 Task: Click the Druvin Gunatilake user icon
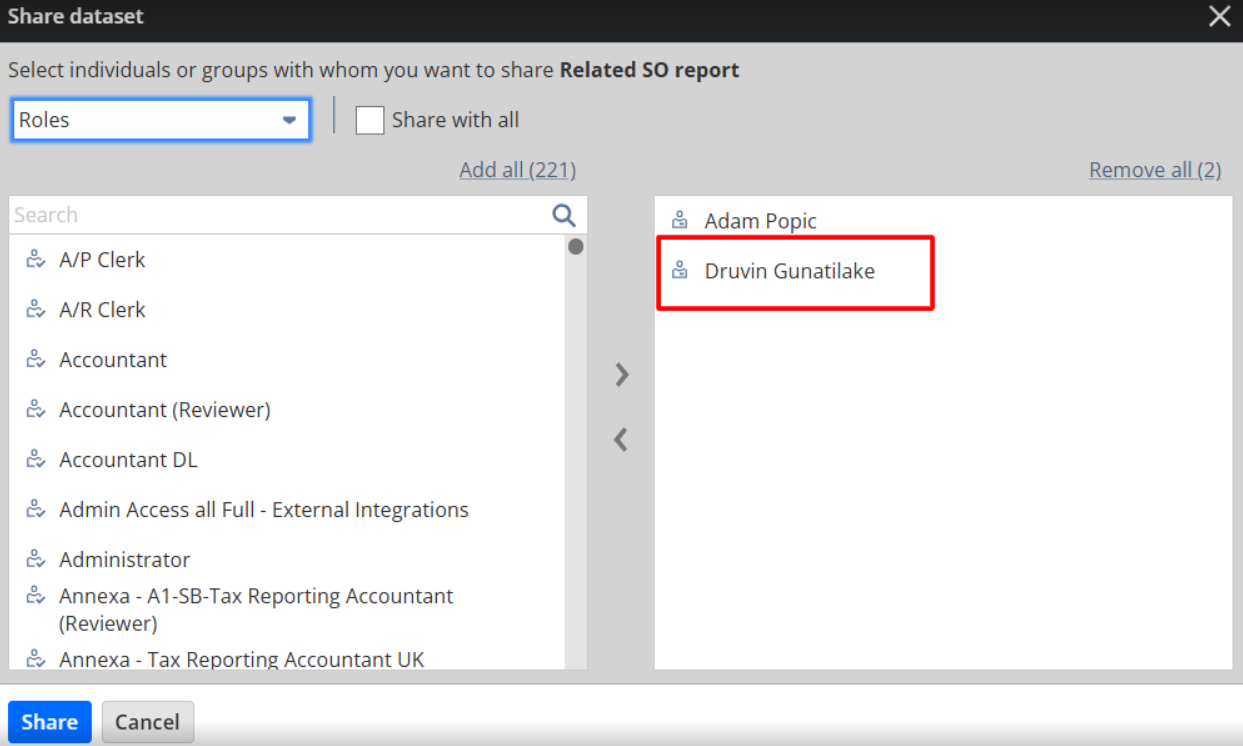pyautogui.click(x=680, y=271)
